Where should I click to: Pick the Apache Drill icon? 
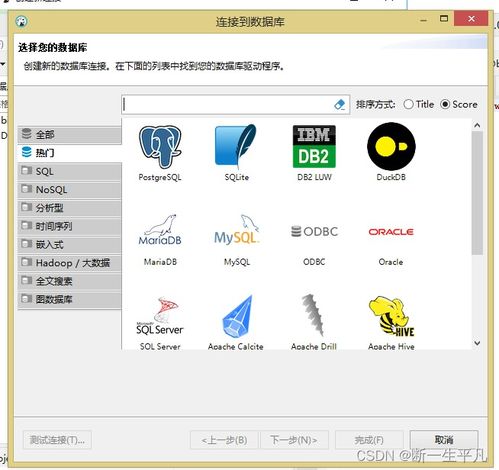tap(313, 315)
